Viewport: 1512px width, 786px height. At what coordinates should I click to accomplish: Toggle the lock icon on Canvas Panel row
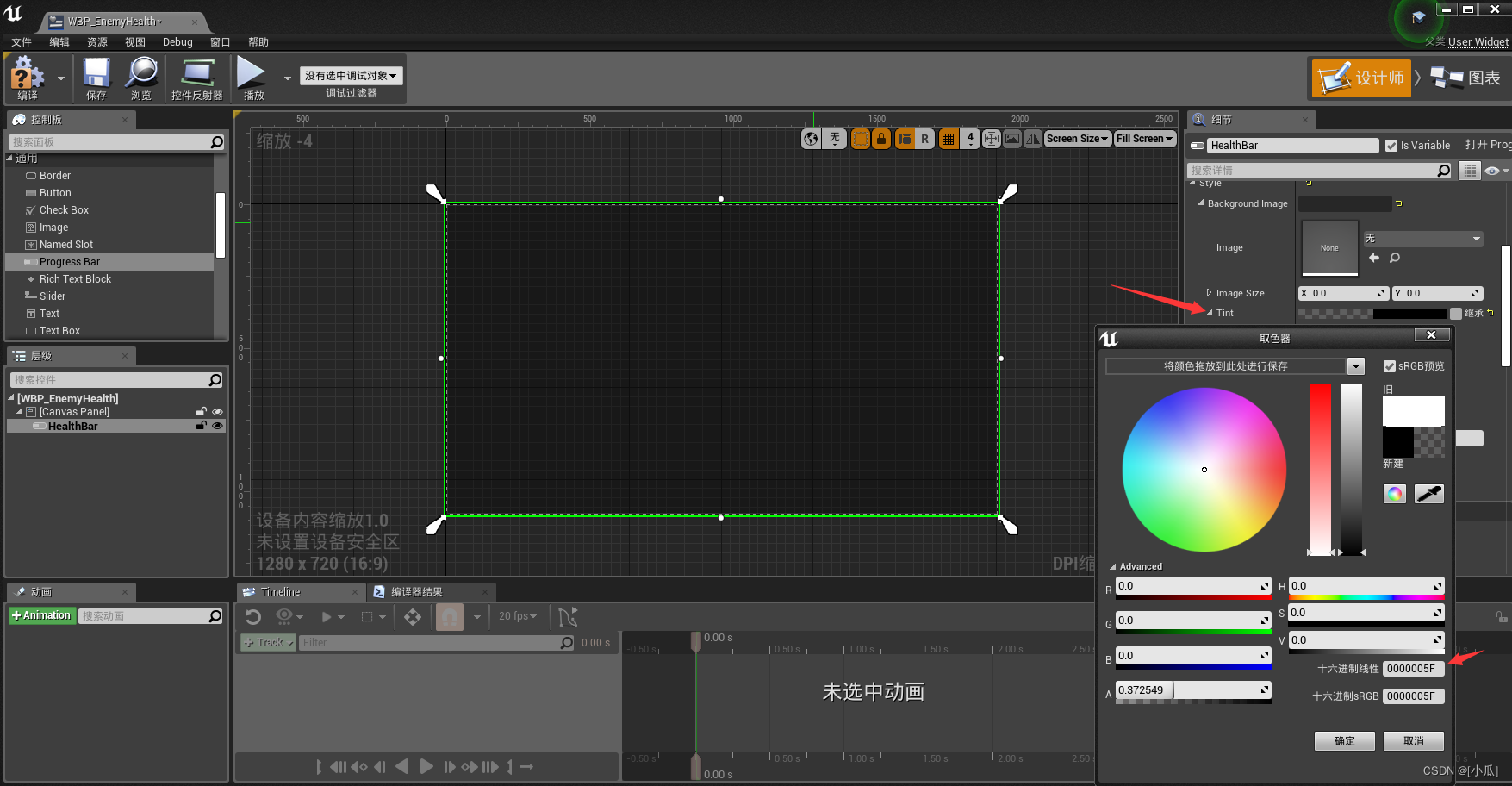coord(202,412)
